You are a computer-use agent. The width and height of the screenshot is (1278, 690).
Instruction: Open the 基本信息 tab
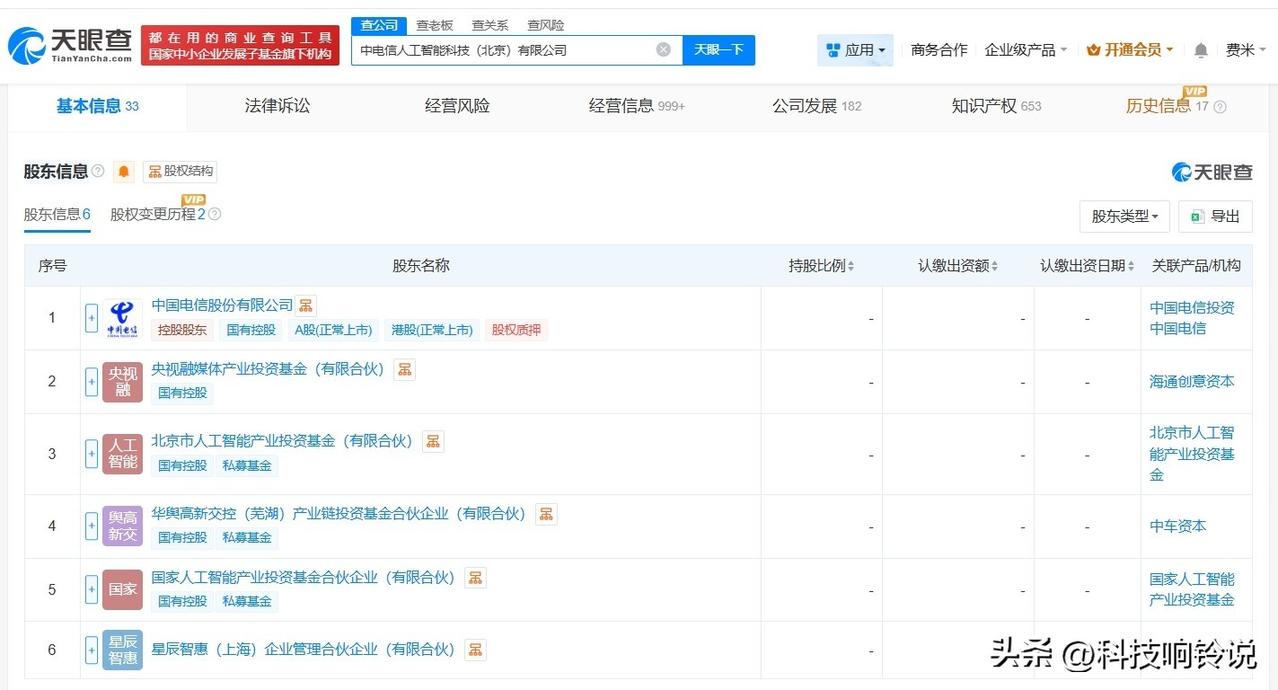[97, 106]
